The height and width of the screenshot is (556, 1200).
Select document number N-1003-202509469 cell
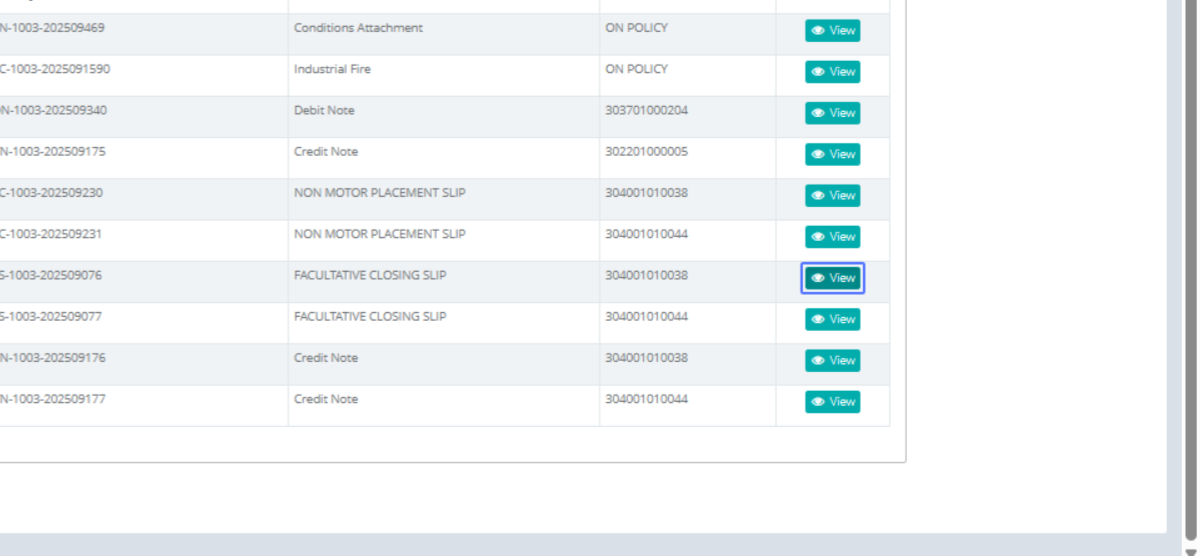point(52,28)
